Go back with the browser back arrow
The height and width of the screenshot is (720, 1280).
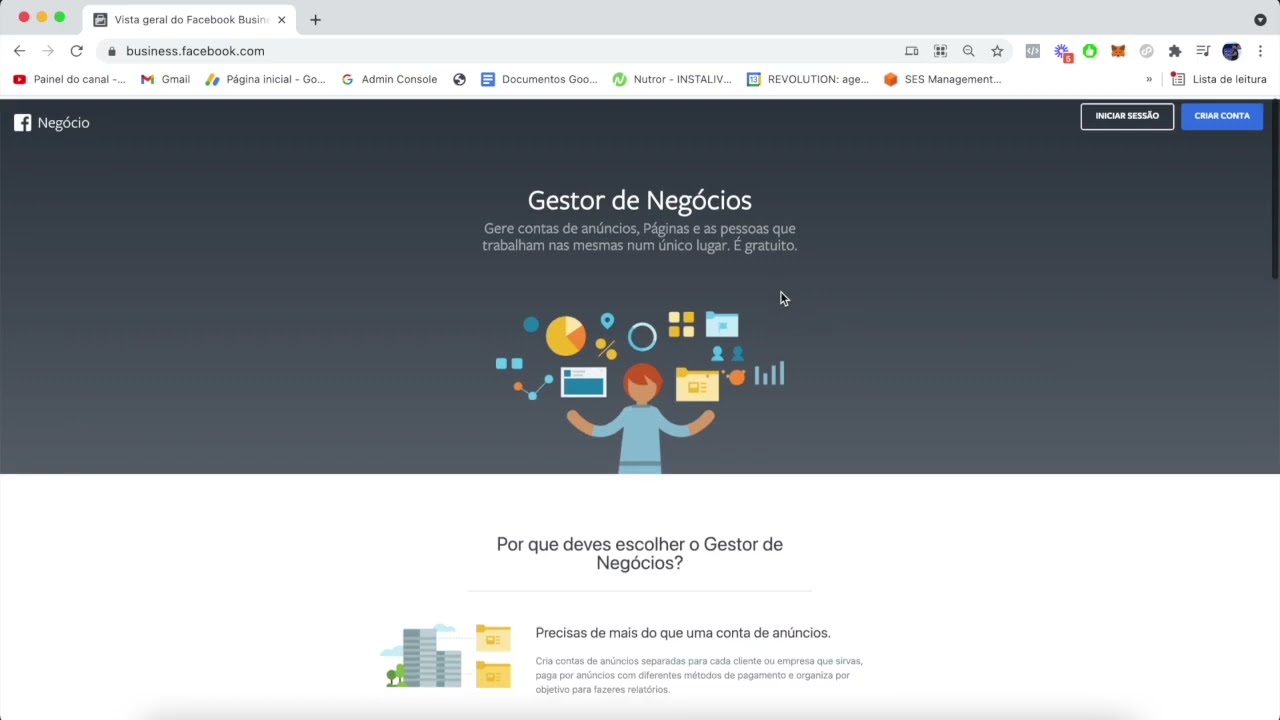(x=19, y=51)
